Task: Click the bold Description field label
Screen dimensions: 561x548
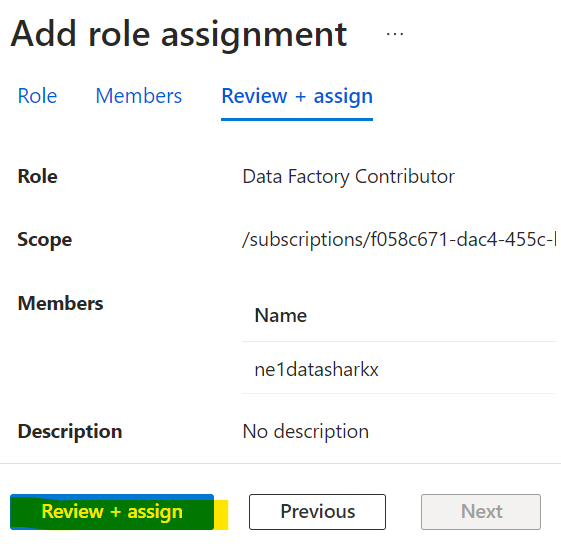Action: [x=70, y=431]
